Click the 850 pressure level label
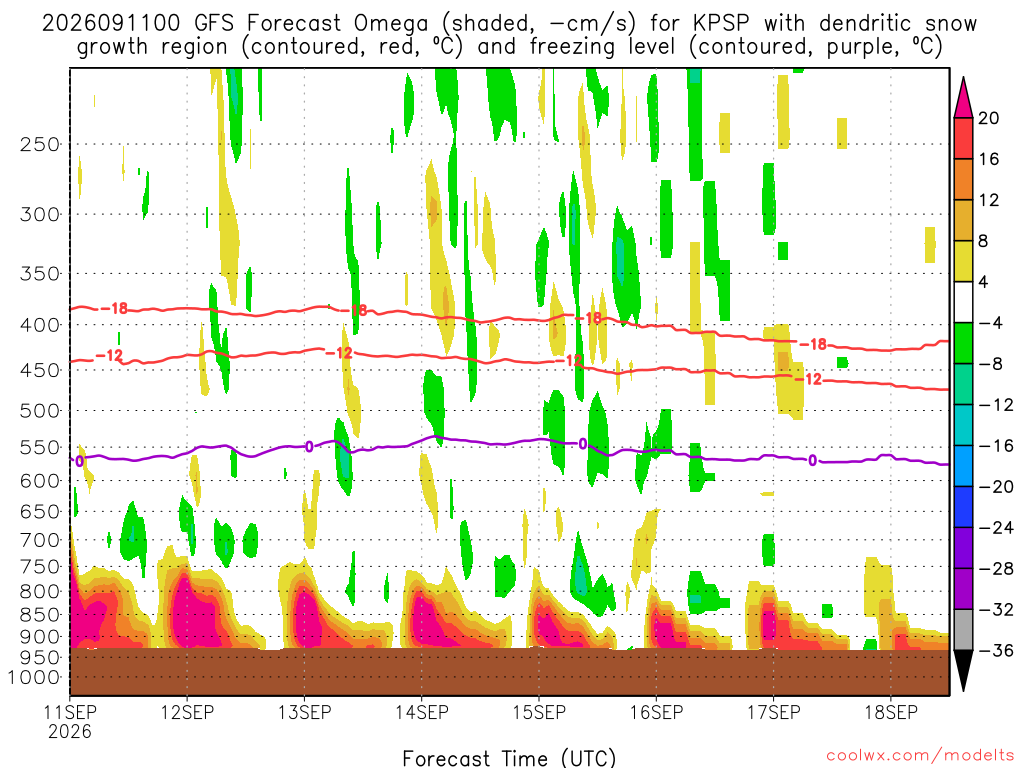Viewport: 1024px width, 768px height. (40, 615)
